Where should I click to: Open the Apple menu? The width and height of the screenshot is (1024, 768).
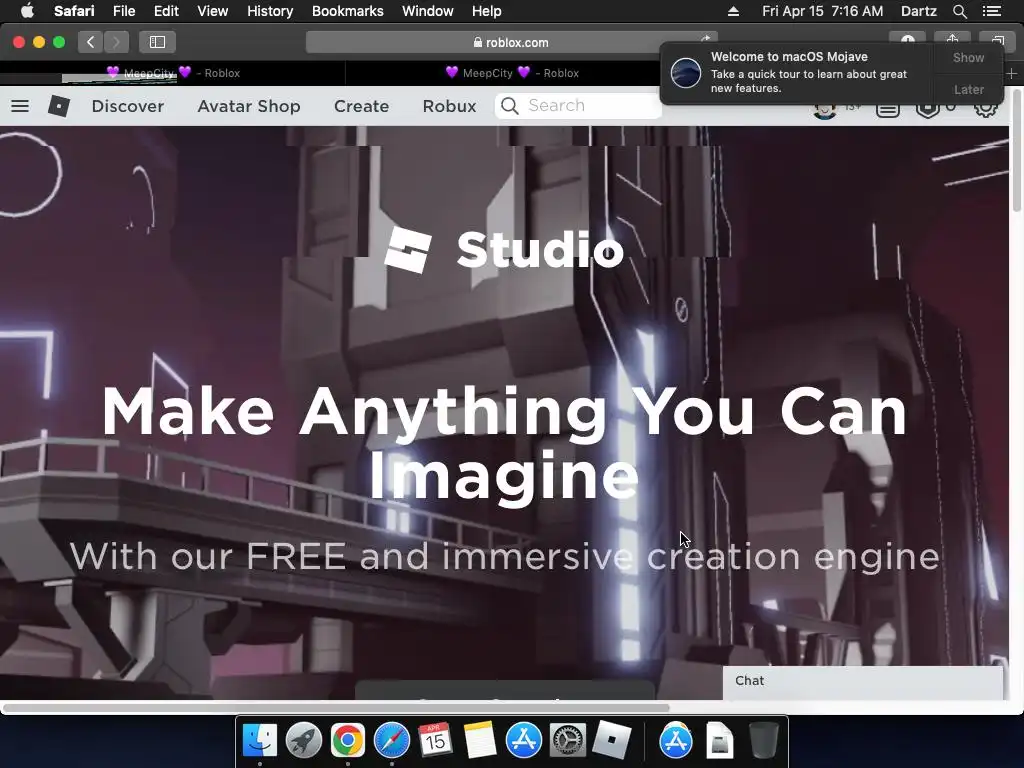click(x=27, y=11)
